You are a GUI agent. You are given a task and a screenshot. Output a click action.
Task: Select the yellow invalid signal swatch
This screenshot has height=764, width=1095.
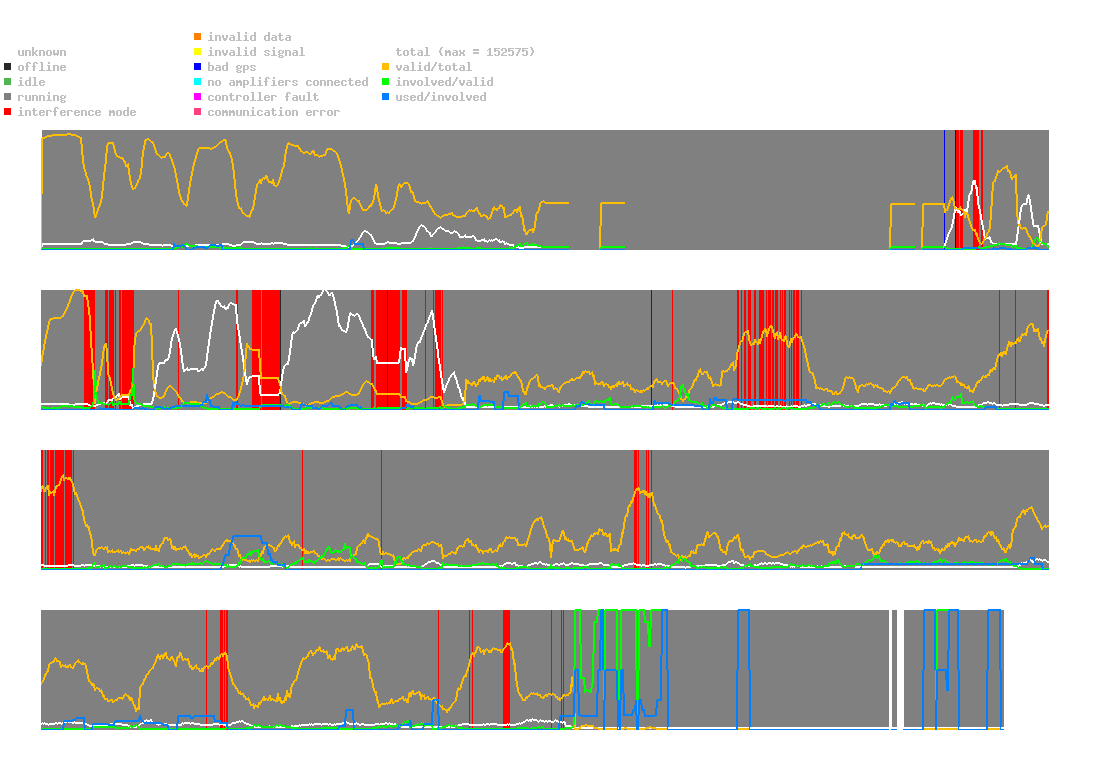click(x=198, y=52)
